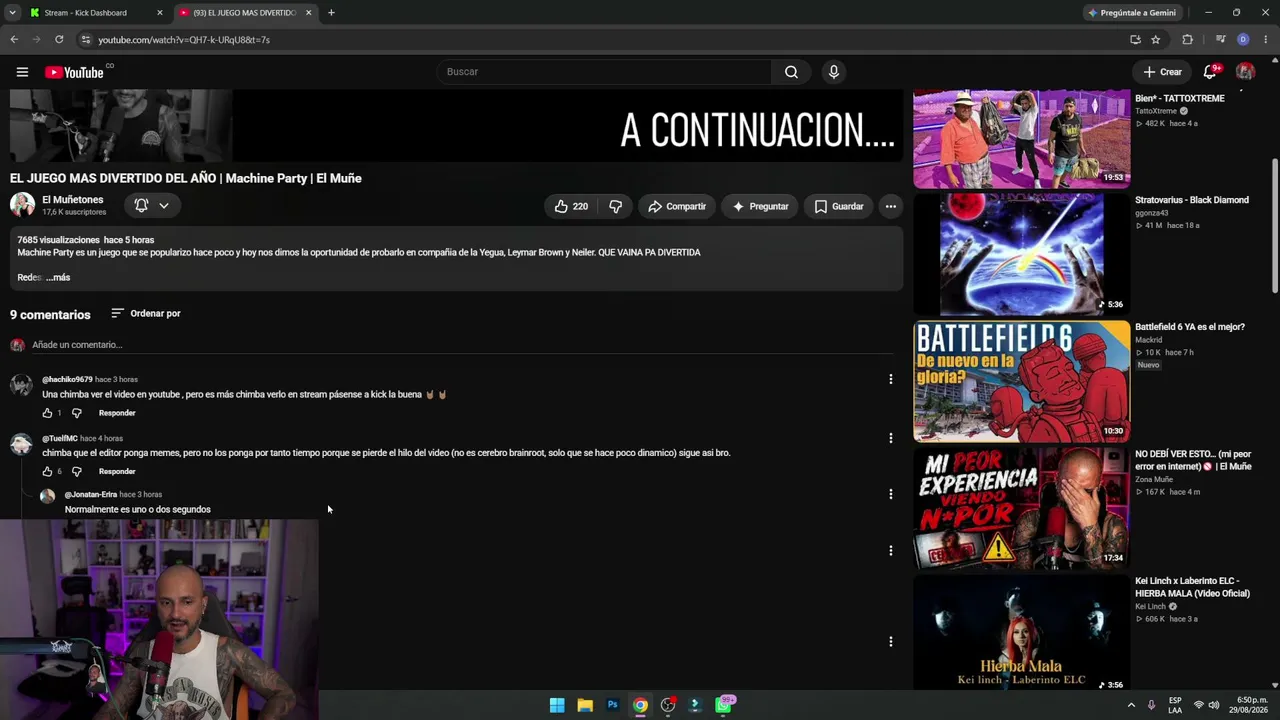
Task: Click the Preguntar button
Action: pyautogui.click(x=760, y=206)
